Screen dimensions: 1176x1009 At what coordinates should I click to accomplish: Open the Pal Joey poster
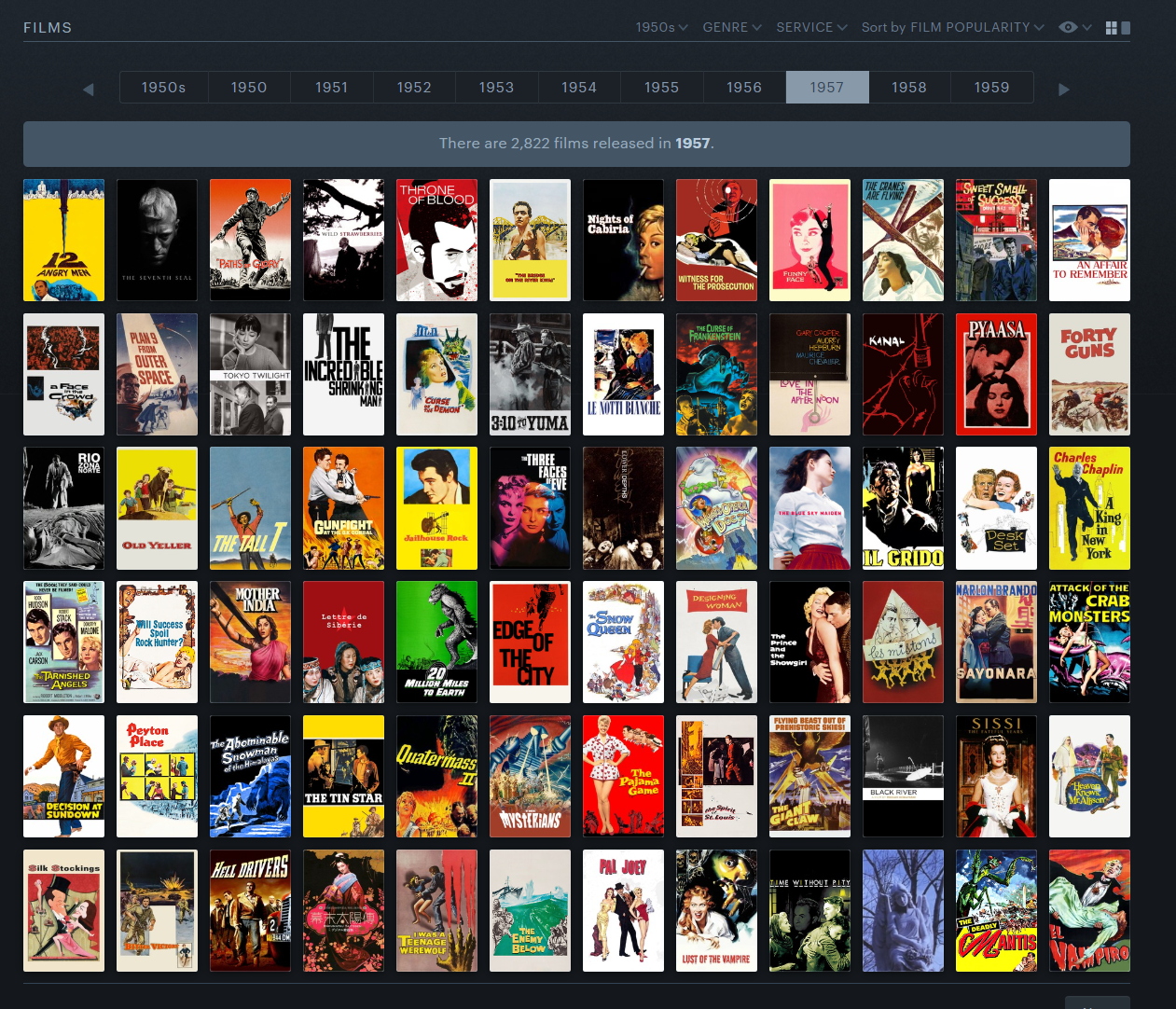[623, 911]
